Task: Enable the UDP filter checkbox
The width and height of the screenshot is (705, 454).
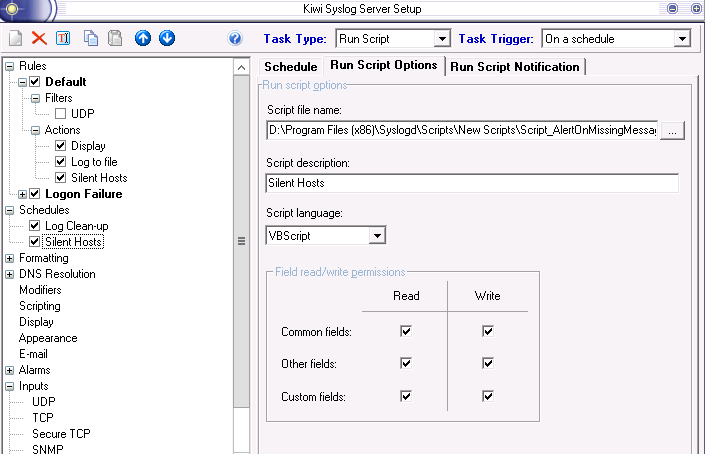Action: [x=61, y=114]
